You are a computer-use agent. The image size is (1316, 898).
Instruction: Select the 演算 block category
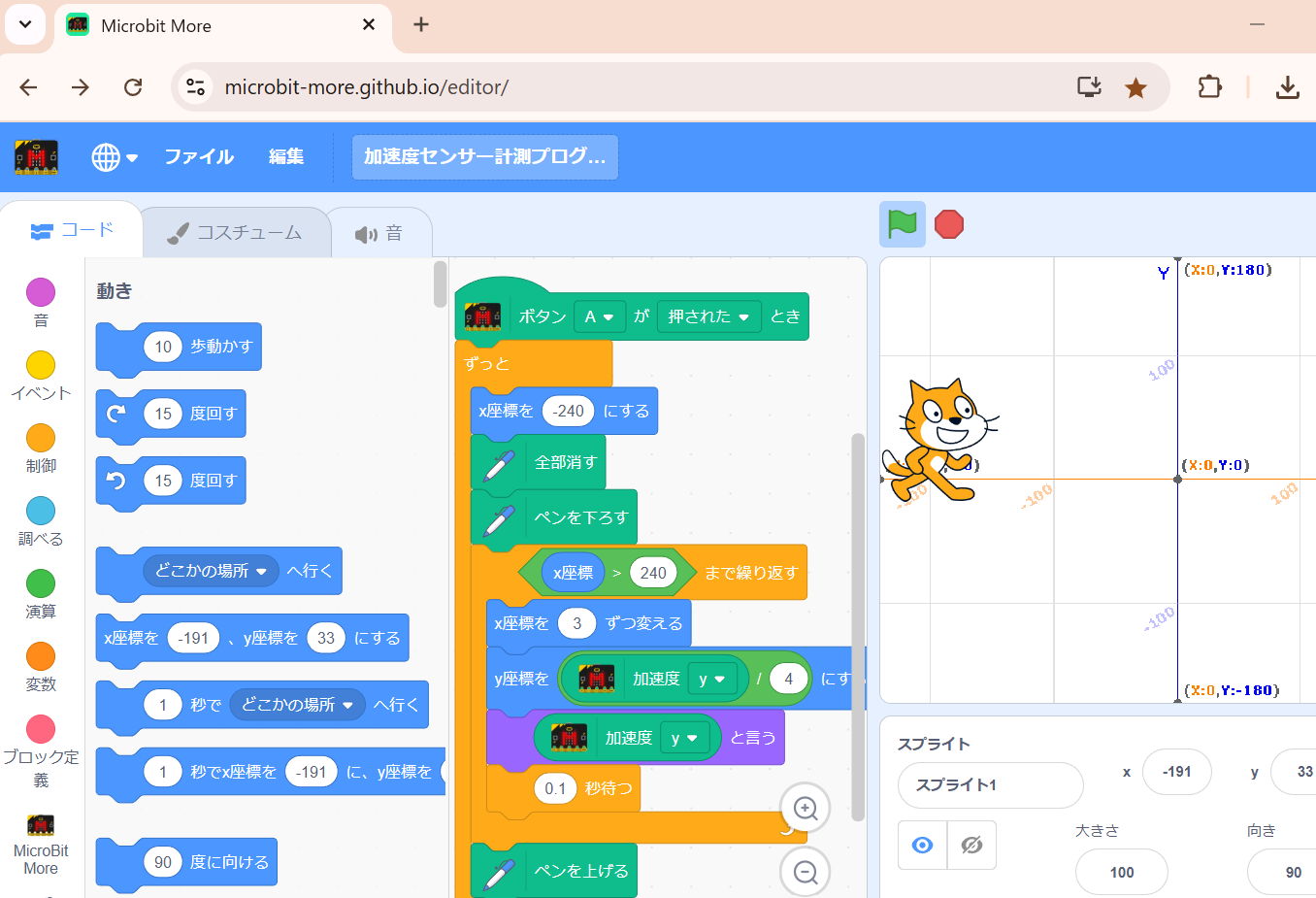click(41, 593)
